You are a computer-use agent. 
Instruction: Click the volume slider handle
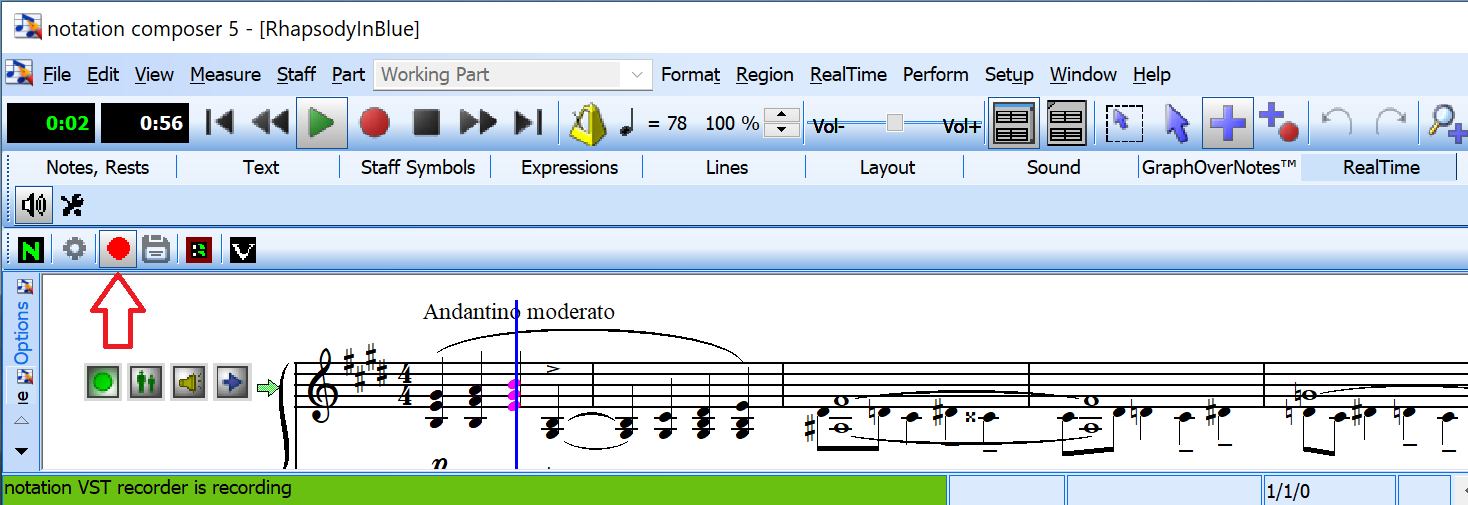point(895,123)
